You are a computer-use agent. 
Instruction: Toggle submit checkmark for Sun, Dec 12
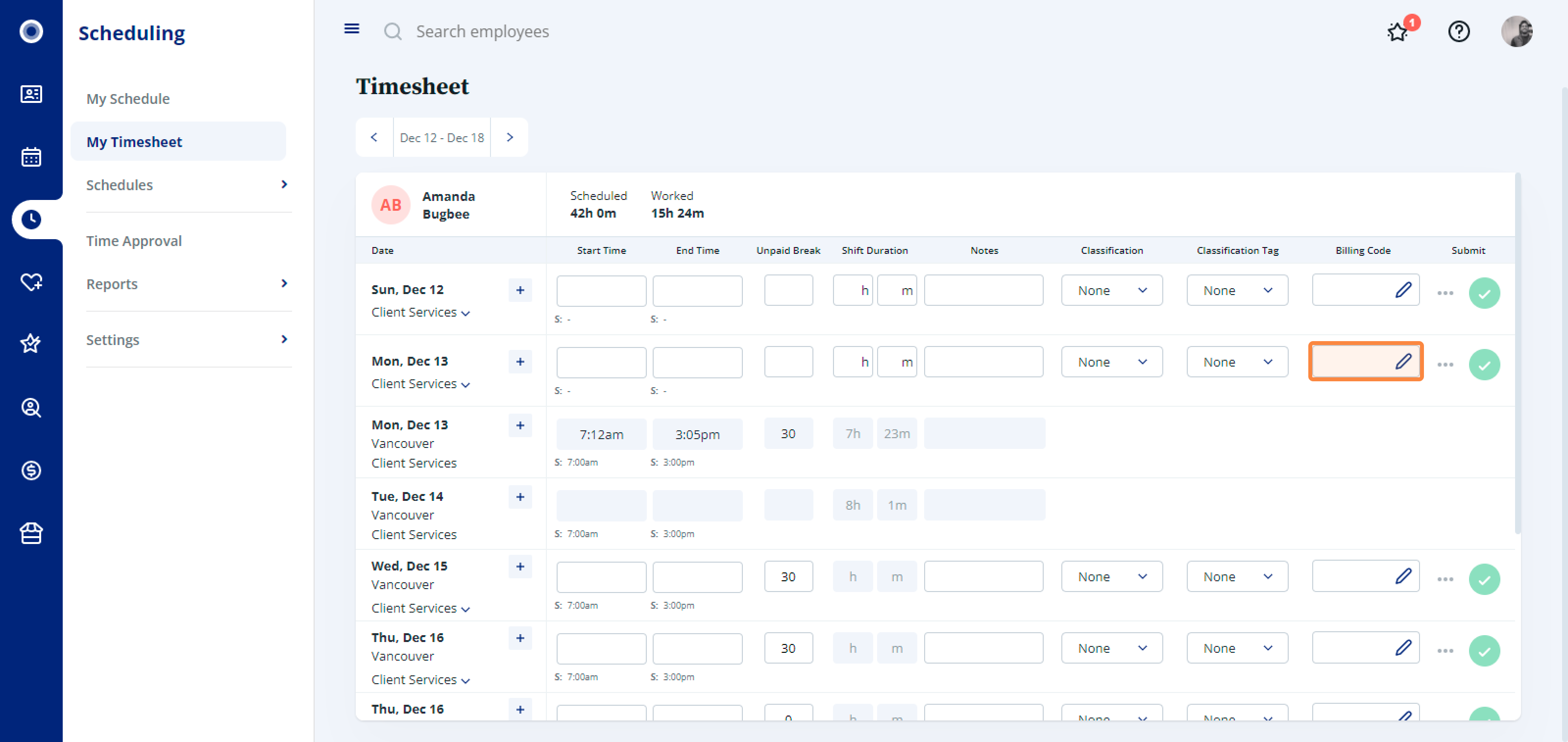pyautogui.click(x=1484, y=294)
